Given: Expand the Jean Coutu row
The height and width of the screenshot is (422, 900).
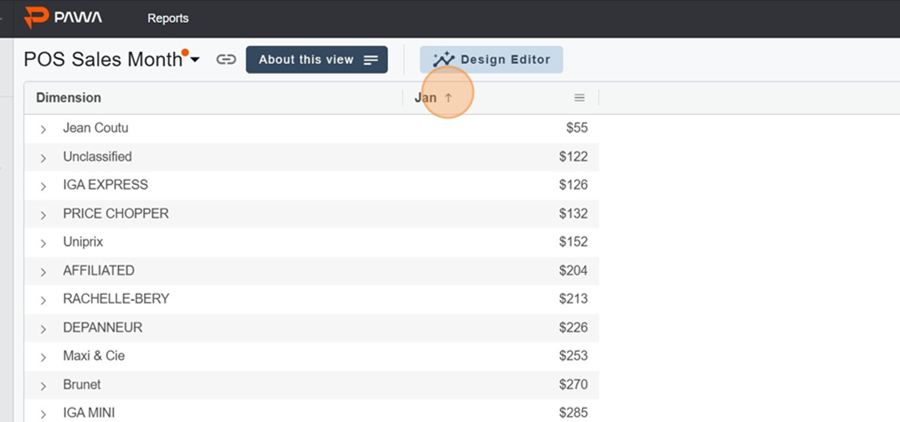Looking at the screenshot, I should click(43, 130).
